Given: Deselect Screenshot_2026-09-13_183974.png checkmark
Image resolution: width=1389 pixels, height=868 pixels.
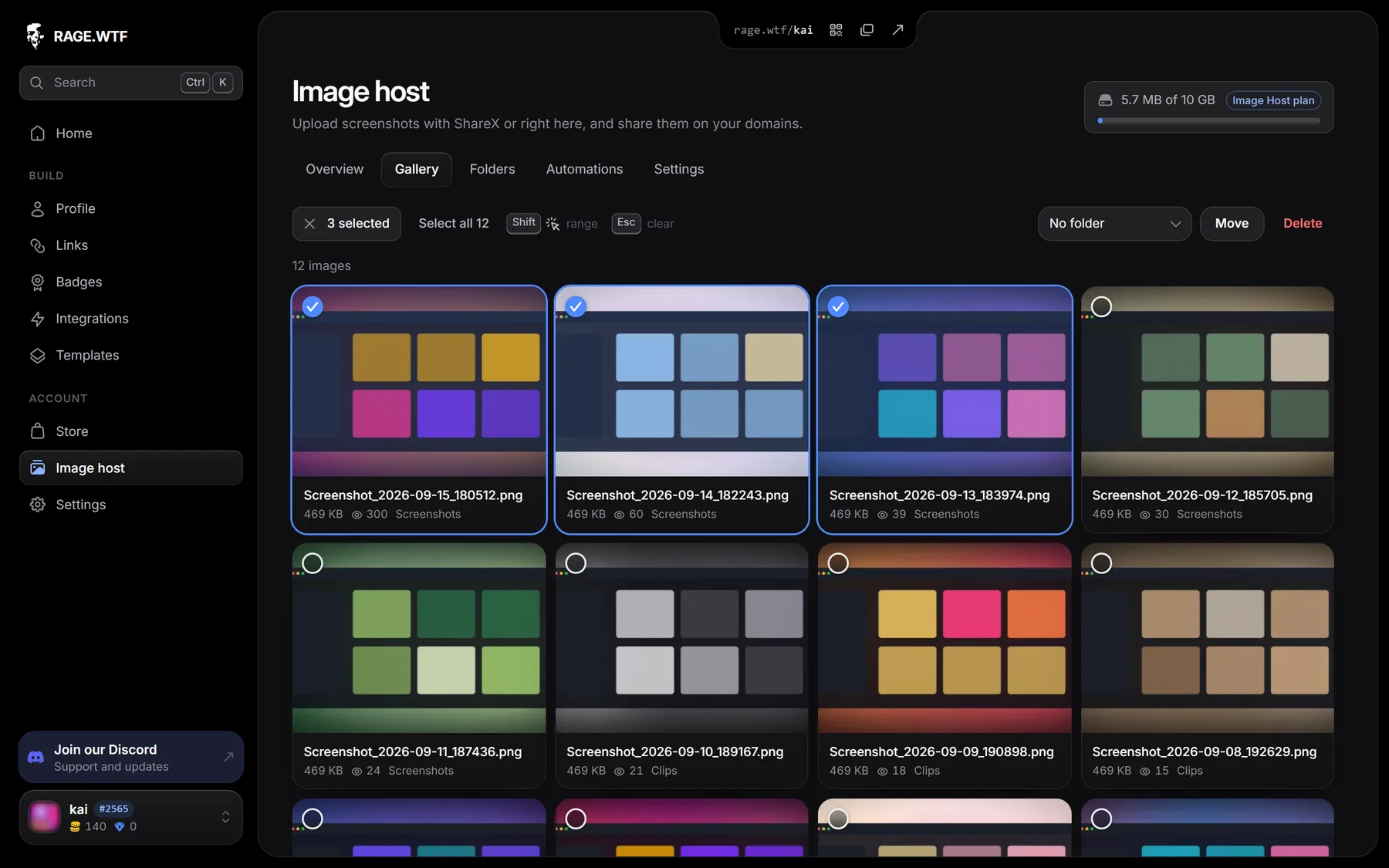Looking at the screenshot, I should 838,307.
